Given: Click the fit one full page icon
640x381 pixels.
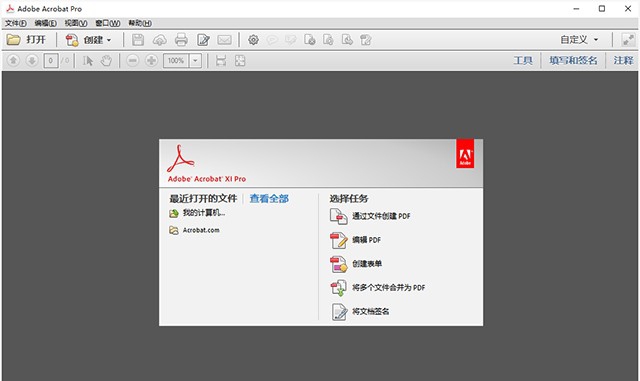Looking at the screenshot, I should coord(240,61).
